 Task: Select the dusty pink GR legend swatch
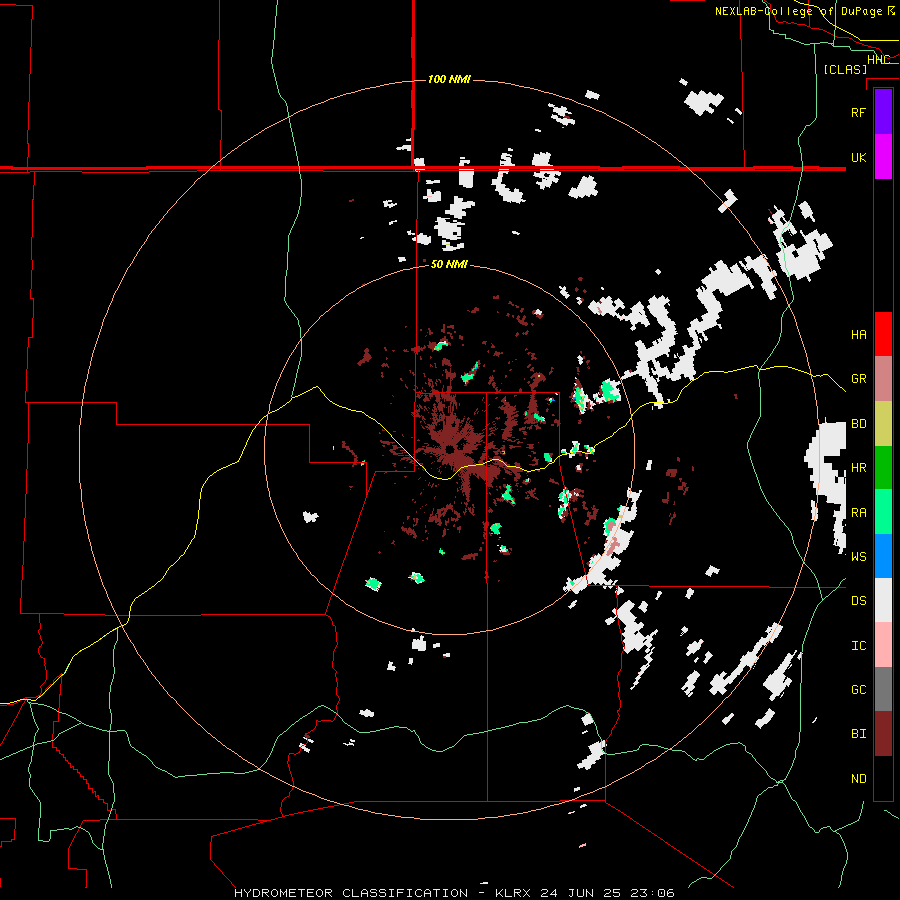[883, 379]
